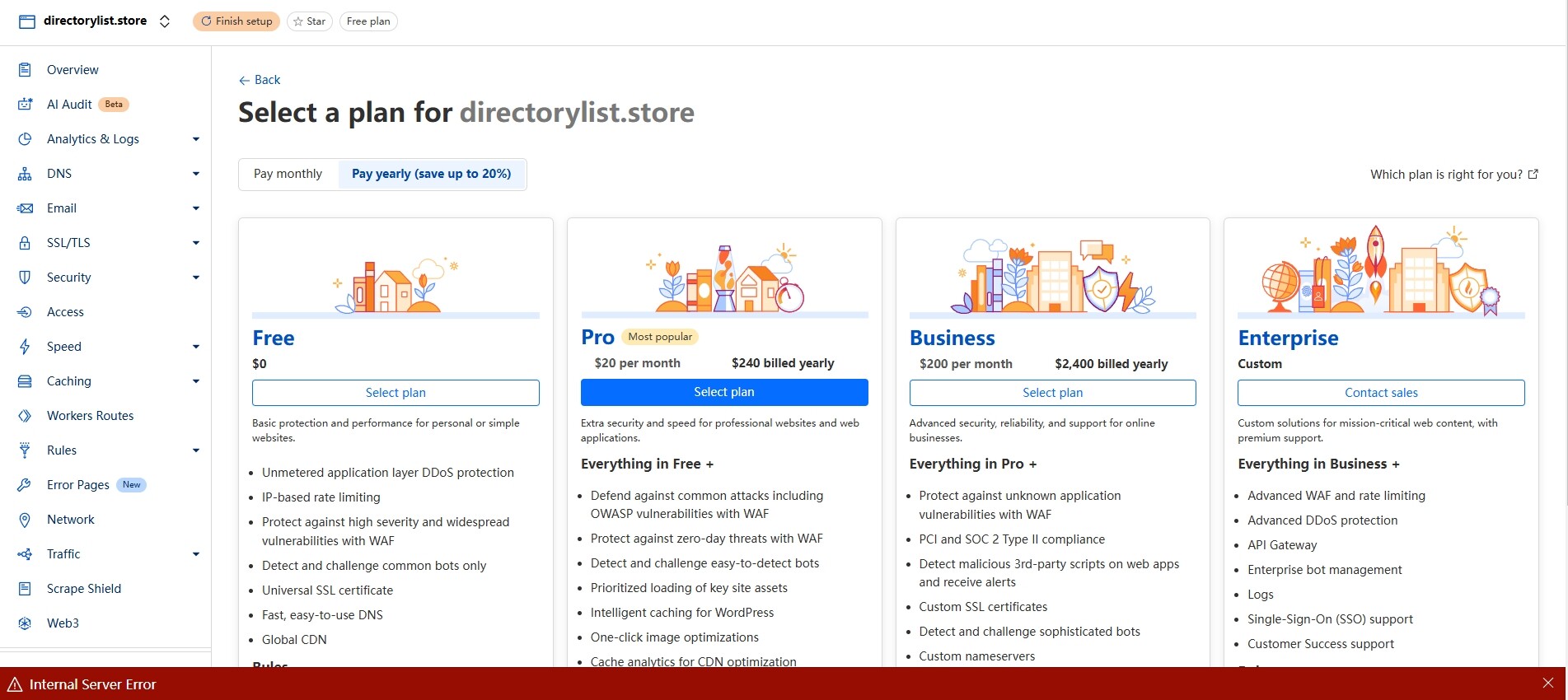Expand the Analytics & Logs section
This screenshot has height=700, width=1568.
196,139
